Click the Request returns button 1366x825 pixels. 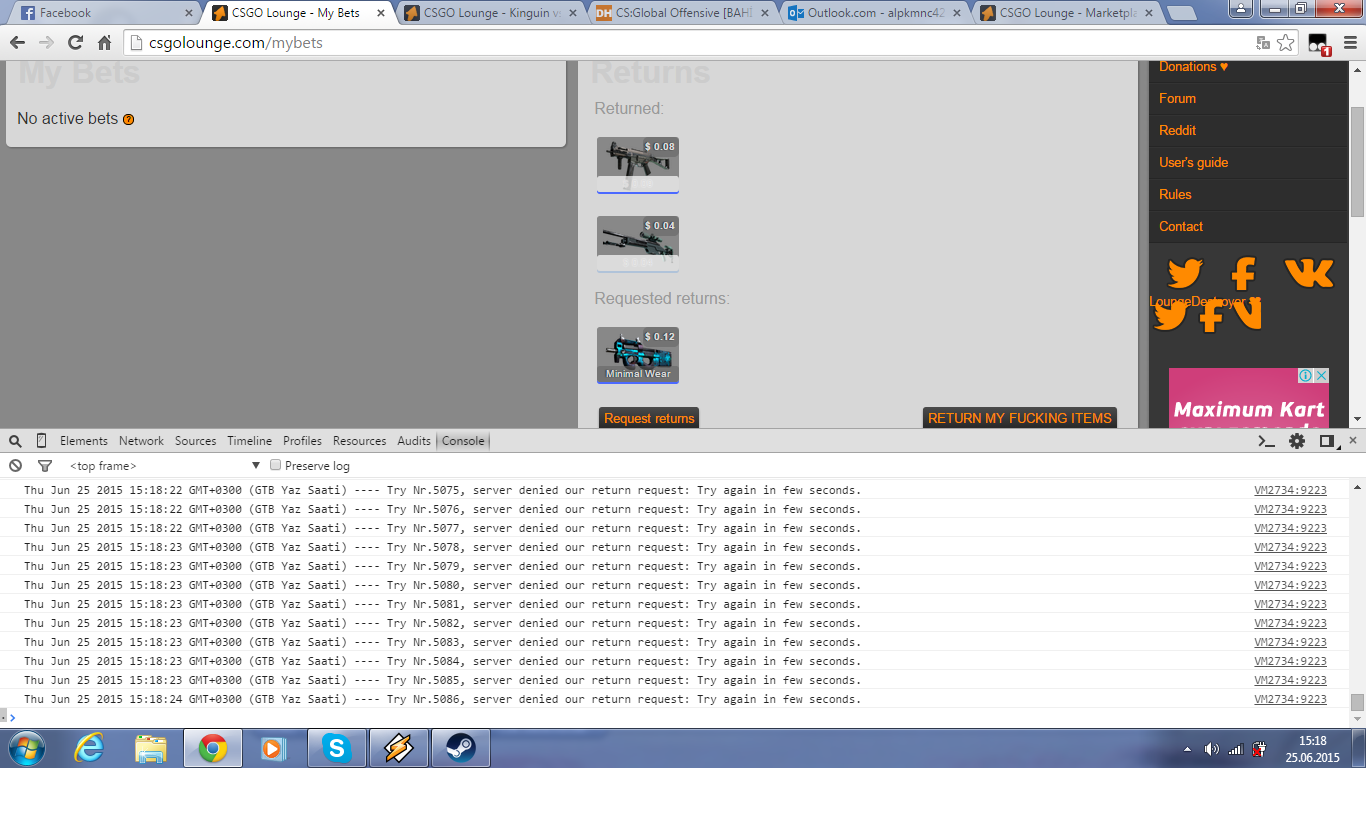(649, 418)
